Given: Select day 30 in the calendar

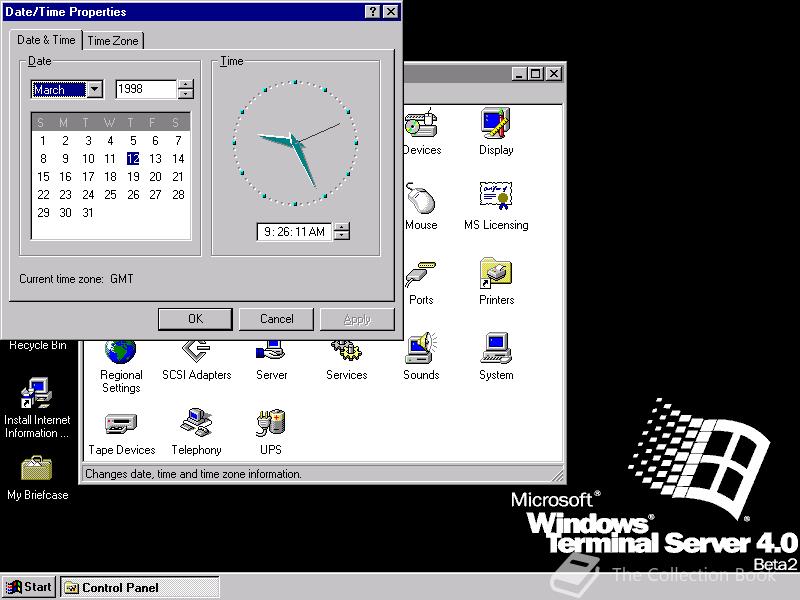Looking at the screenshot, I should tap(65, 213).
